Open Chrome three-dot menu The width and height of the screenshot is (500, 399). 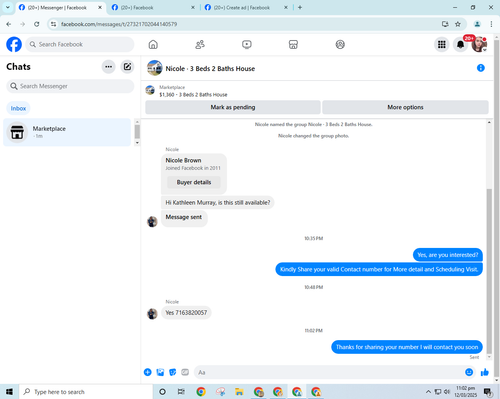(x=491, y=24)
